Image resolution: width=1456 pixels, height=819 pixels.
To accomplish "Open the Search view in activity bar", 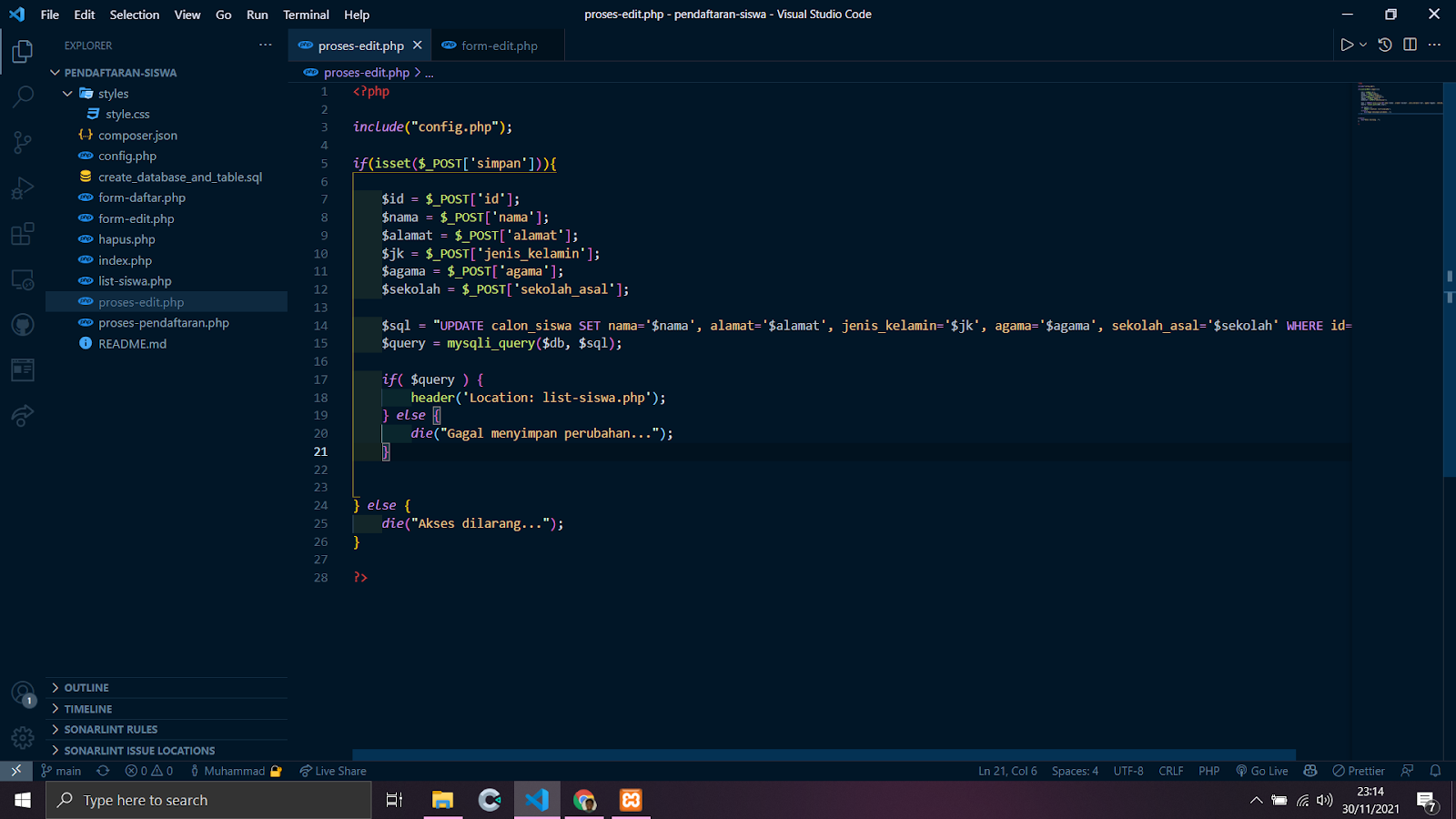I will [23, 96].
